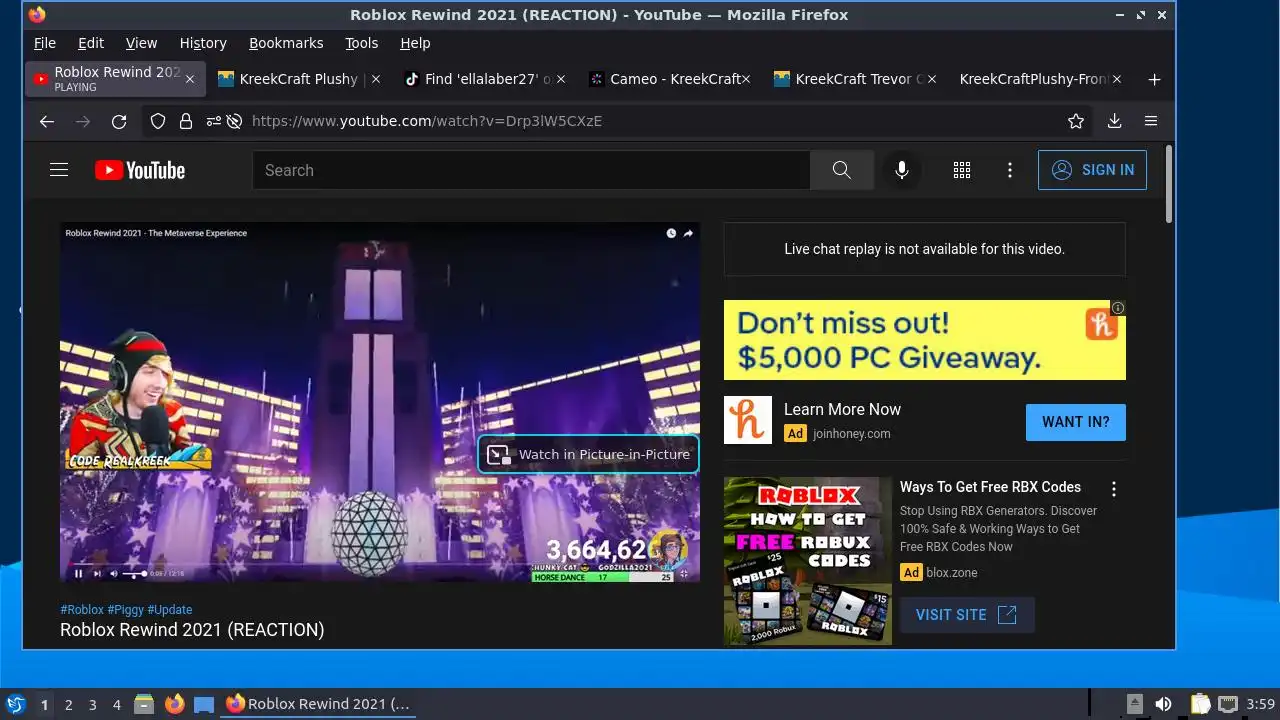The width and height of the screenshot is (1280, 720).
Task: Click the YouTube search magnifier button
Action: (842, 170)
